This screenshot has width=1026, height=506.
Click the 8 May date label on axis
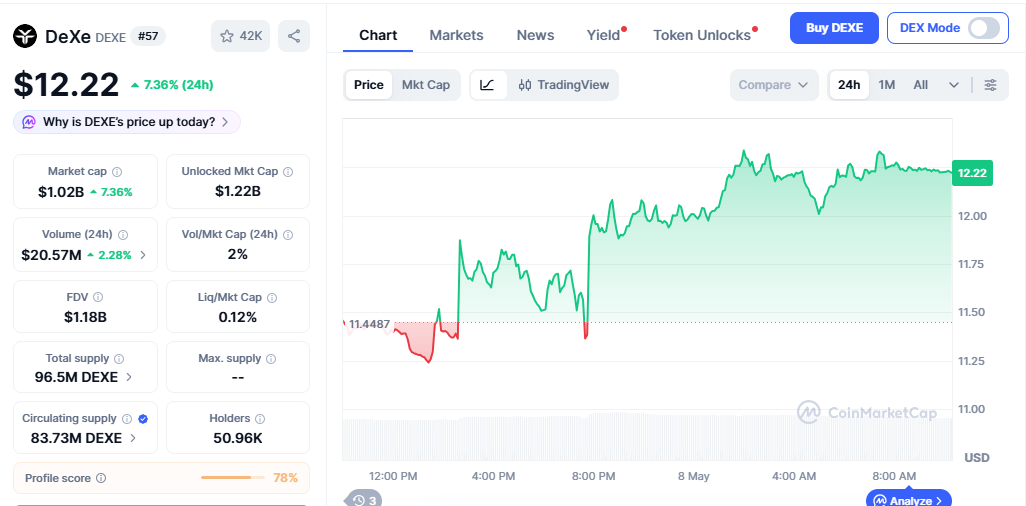point(694,477)
